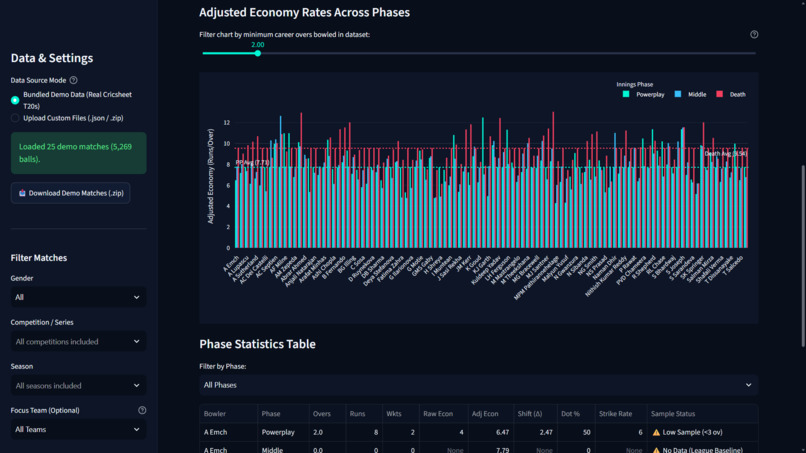Click the chart filter help icon
The width and height of the screenshot is (806, 453).
(x=754, y=34)
